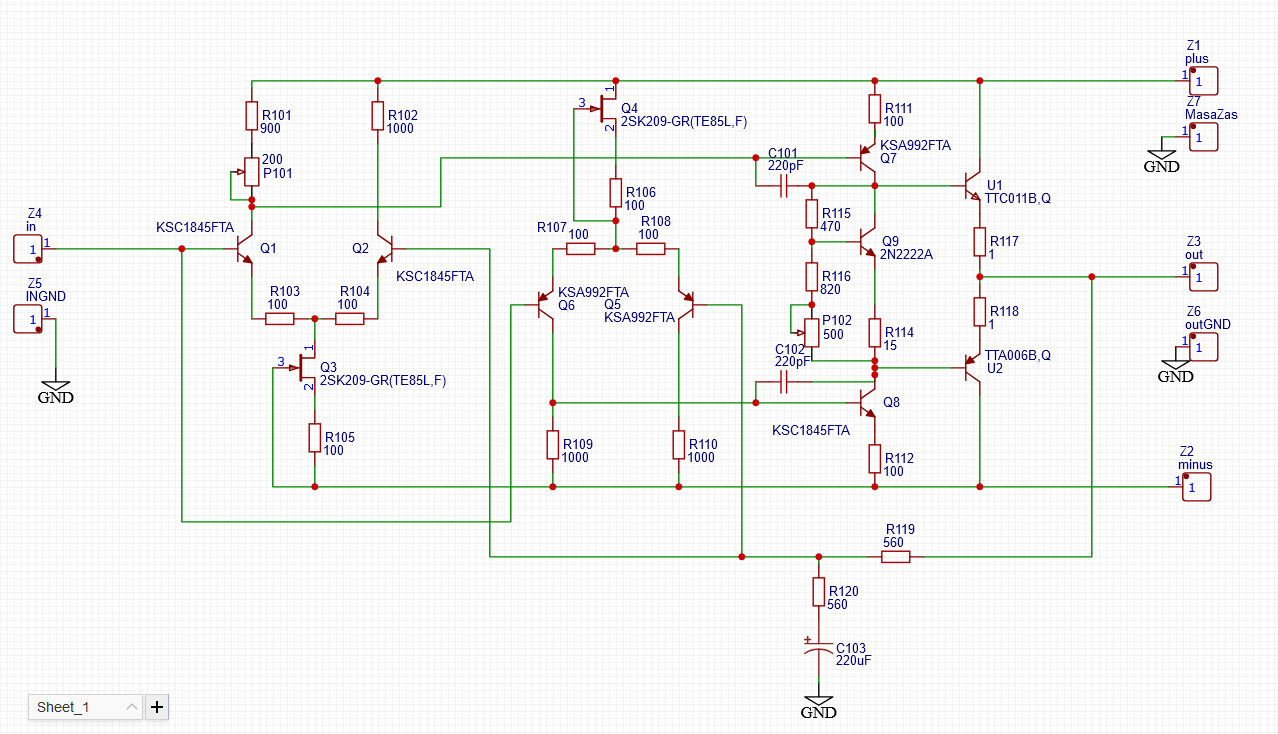
Task: Click the KSC1845FTA label near Q8
Action: [811, 431]
